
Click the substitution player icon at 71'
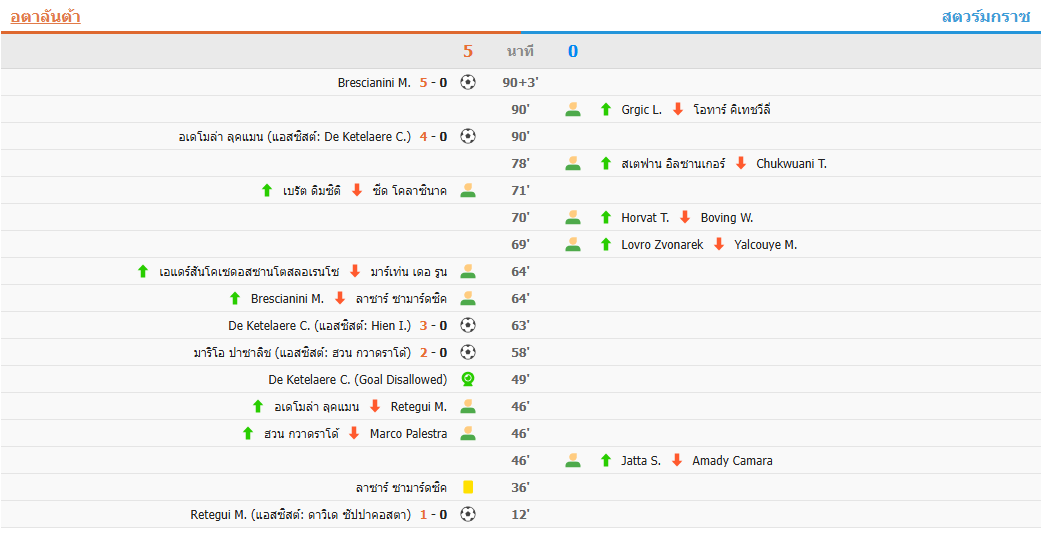[468, 191]
